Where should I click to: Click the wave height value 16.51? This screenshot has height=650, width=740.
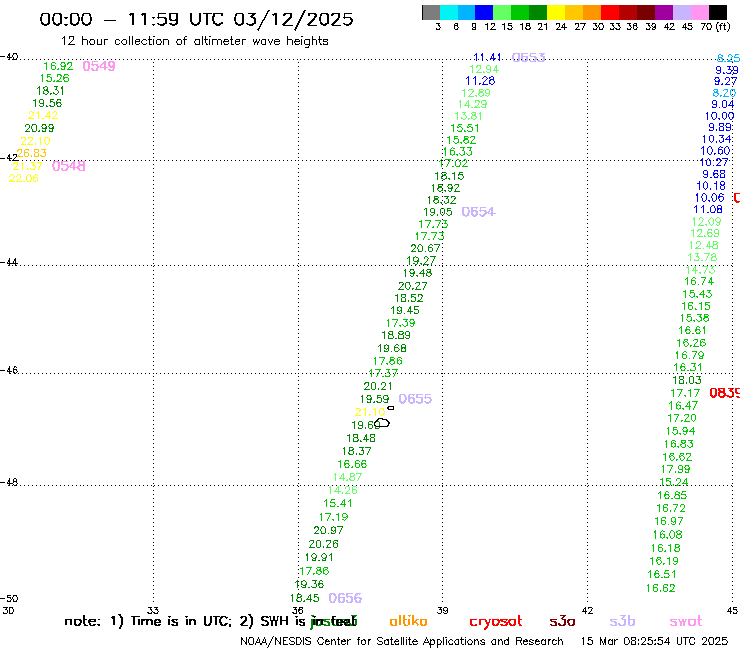[662, 574]
